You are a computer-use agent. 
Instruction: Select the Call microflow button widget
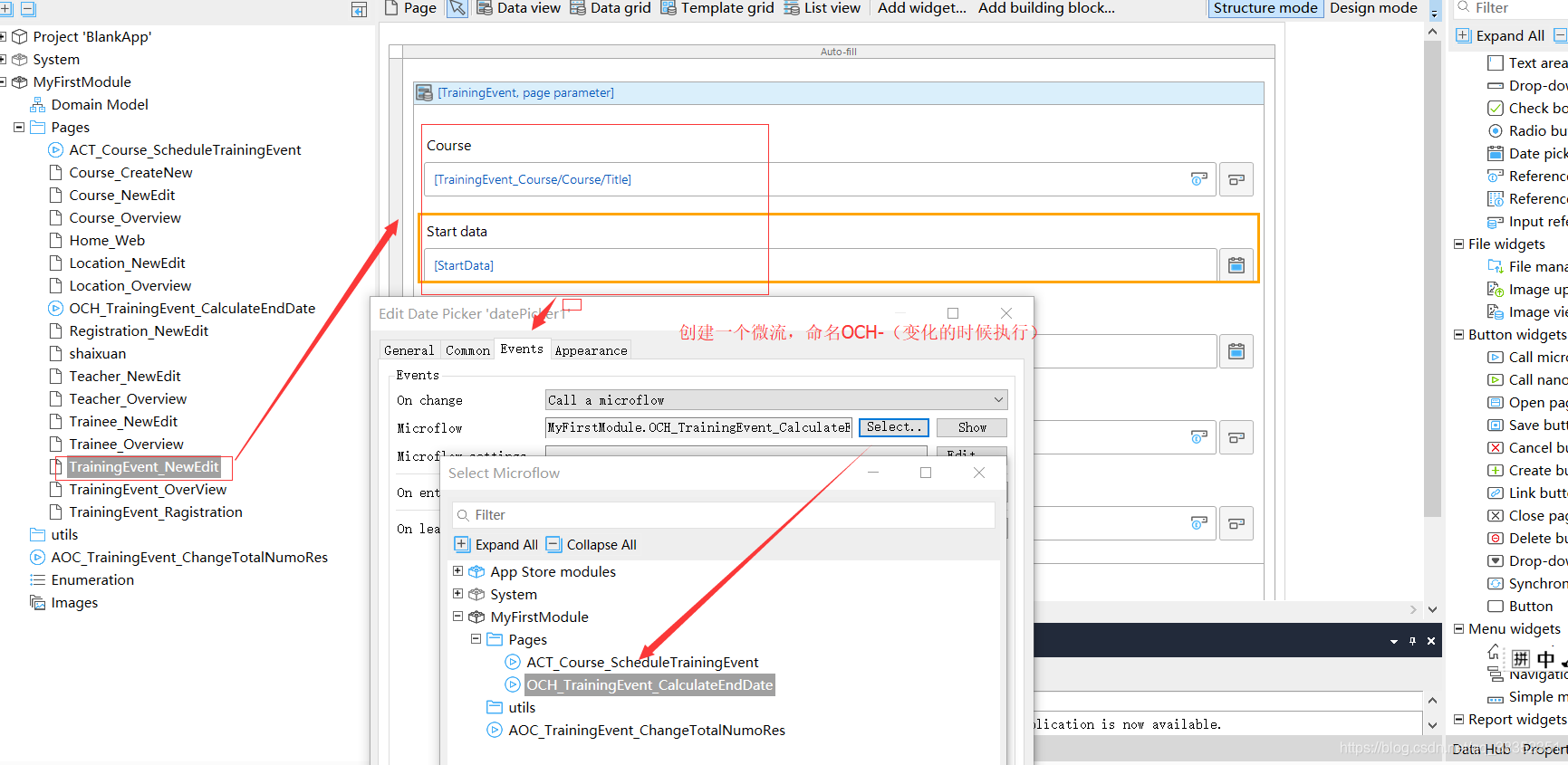tap(1527, 358)
